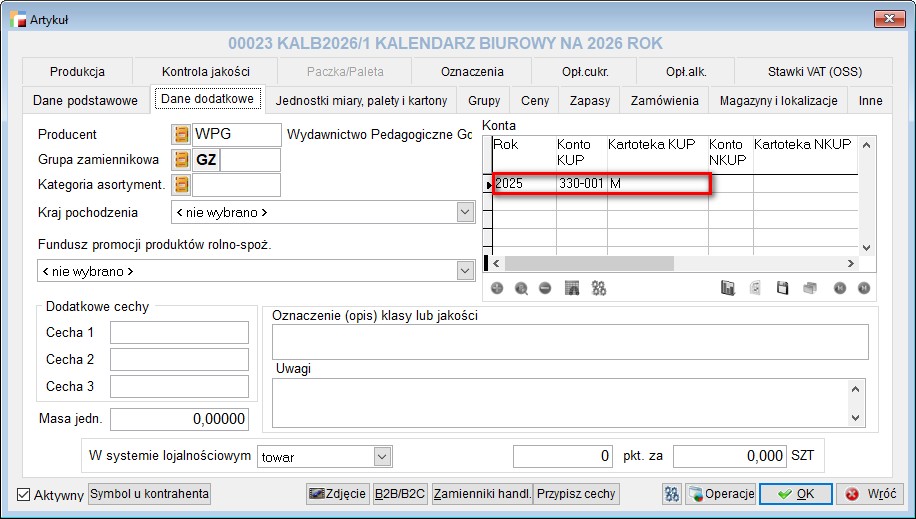Open the Kontrola jakości tab
916x519 pixels.
coord(205,72)
